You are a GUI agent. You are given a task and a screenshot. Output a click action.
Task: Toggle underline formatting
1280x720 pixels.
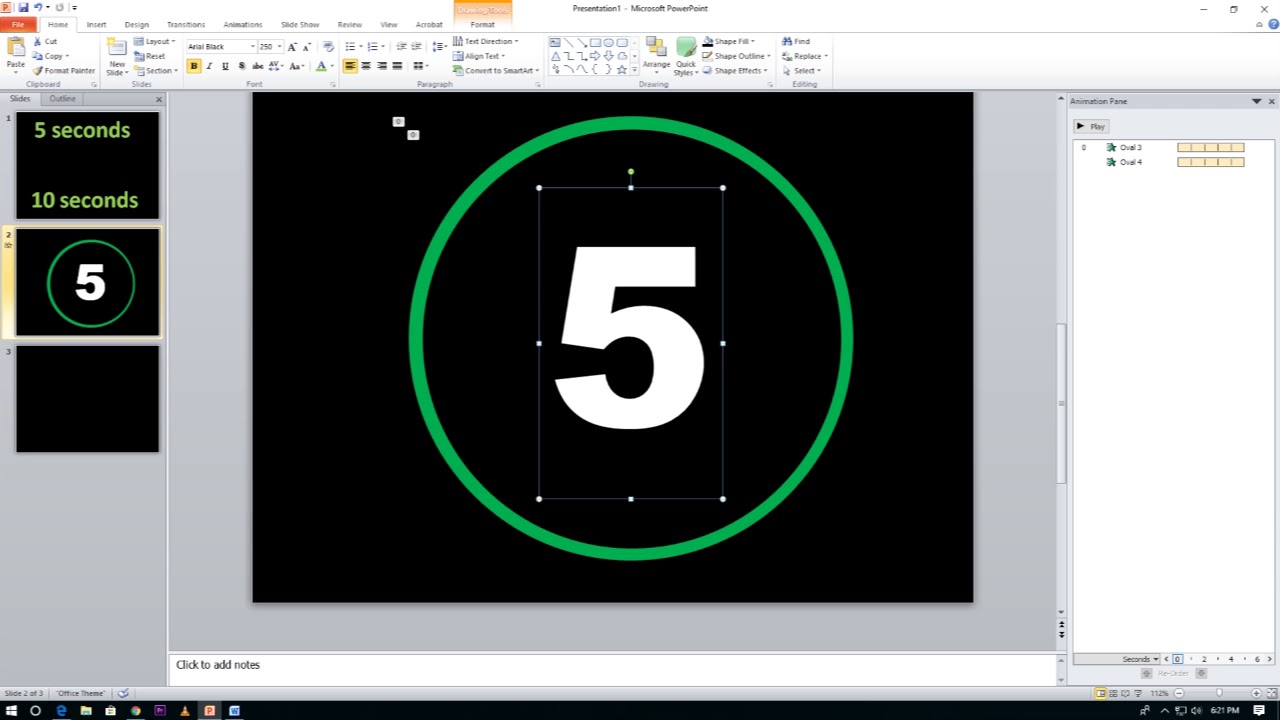(225, 66)
